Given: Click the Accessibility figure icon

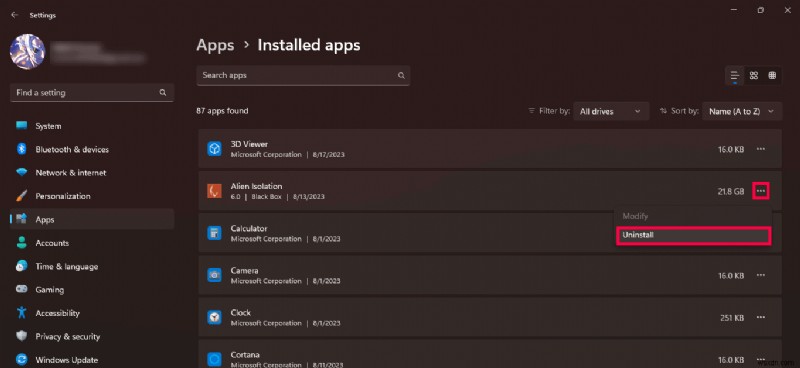Looking at the screenshot, I should (21, 312).
